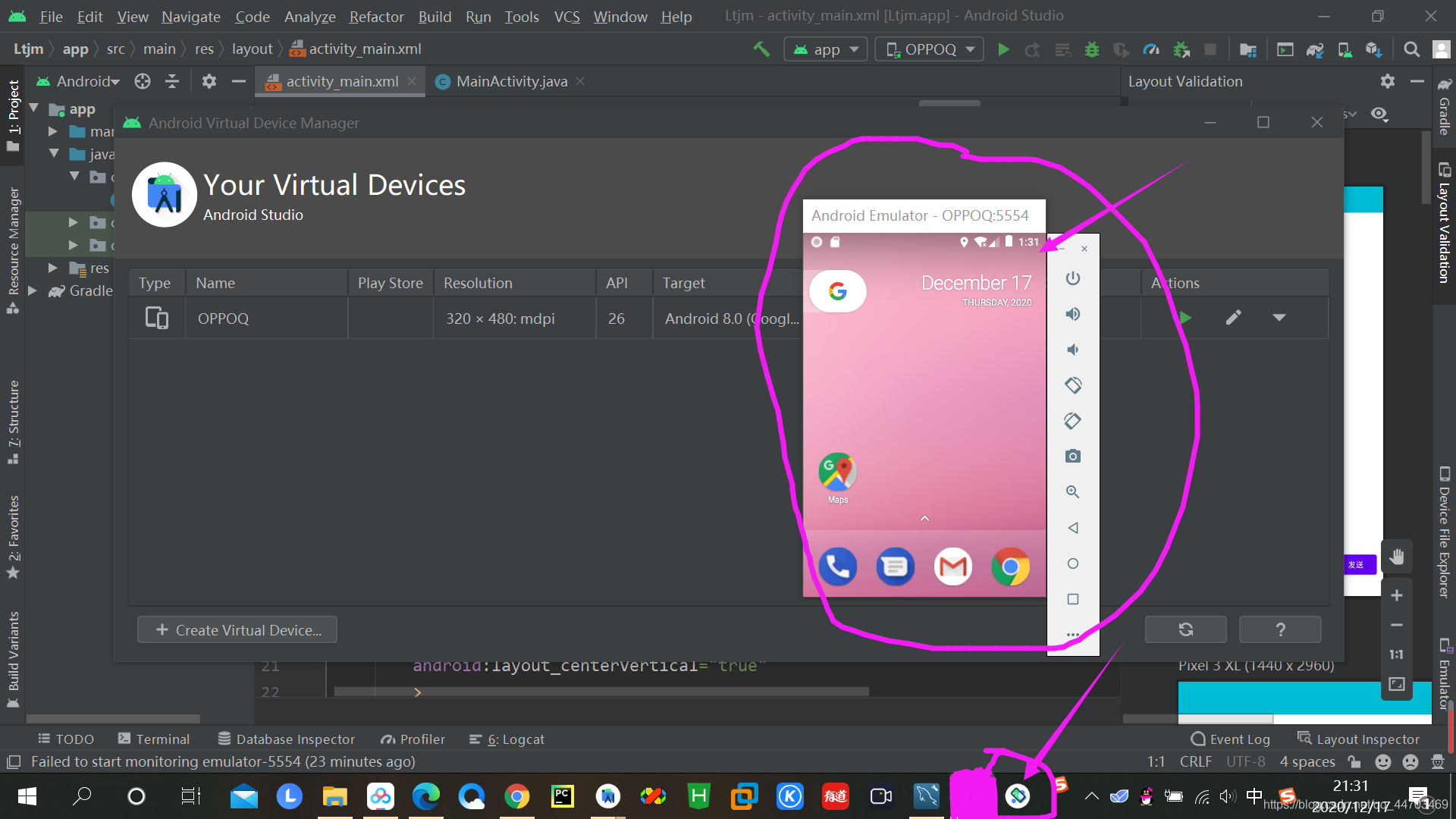Open the Phone app in the emulator
1456x819 pixels.
[838, 566]
